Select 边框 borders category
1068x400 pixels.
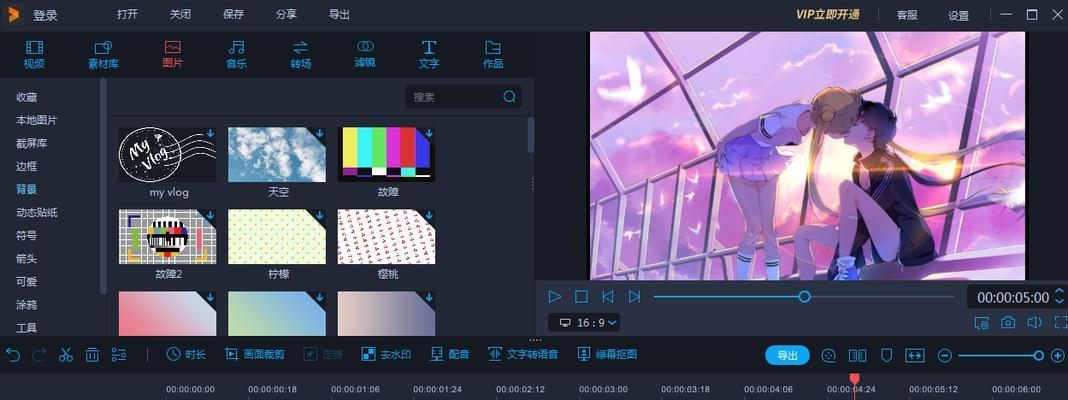[27, 166]
